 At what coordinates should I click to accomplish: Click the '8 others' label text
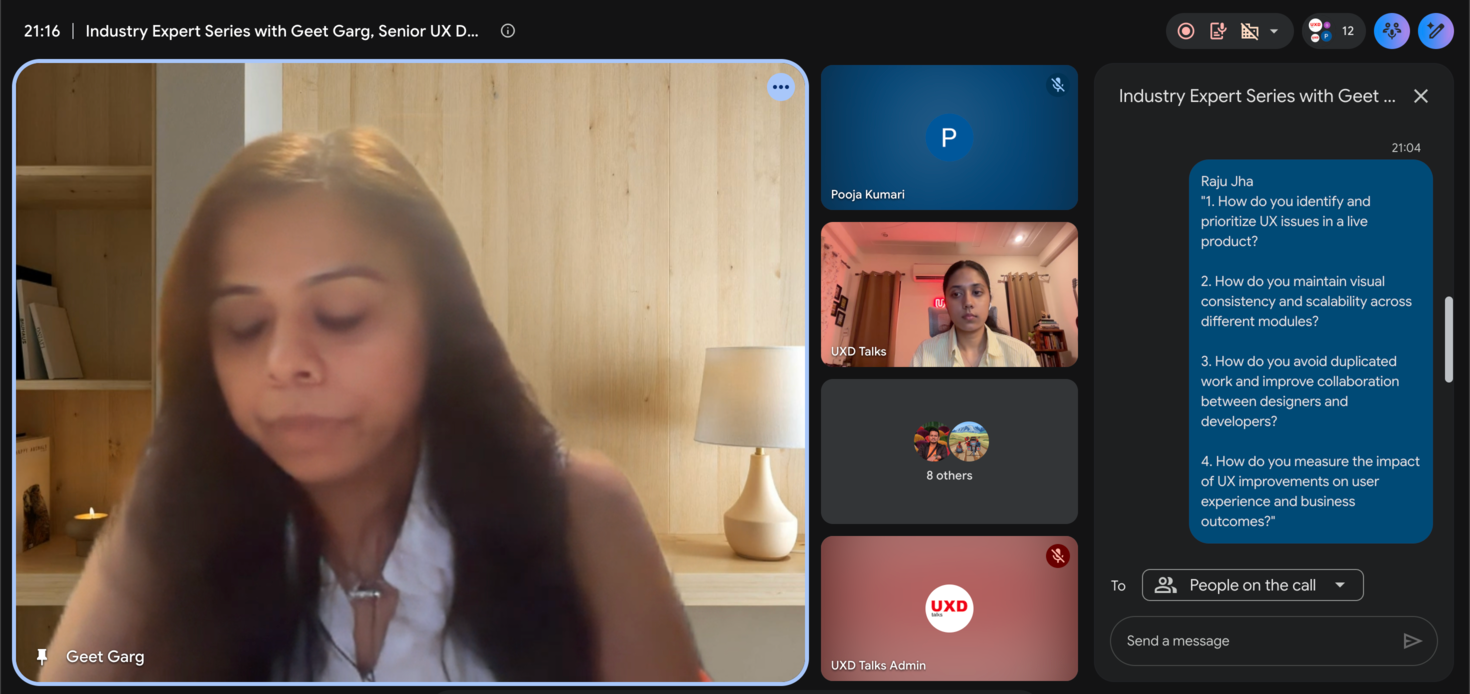click(x=949, y=475)
